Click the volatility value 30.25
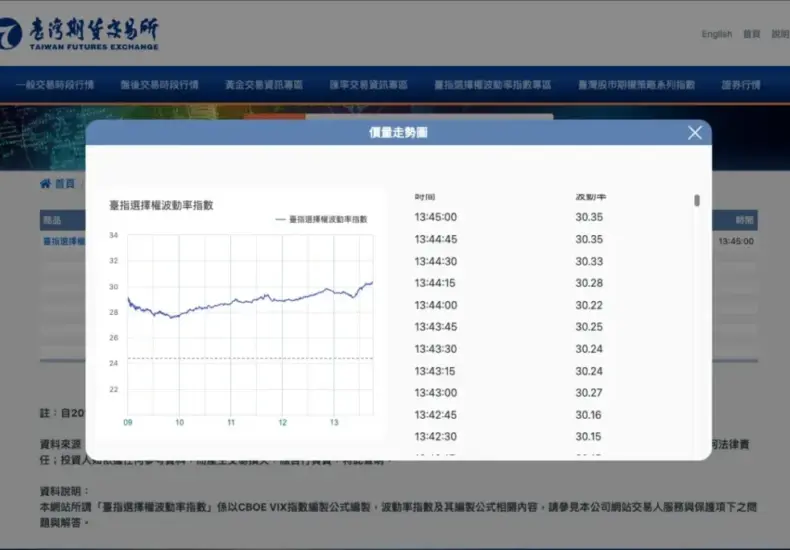 (x=589, y=327)
